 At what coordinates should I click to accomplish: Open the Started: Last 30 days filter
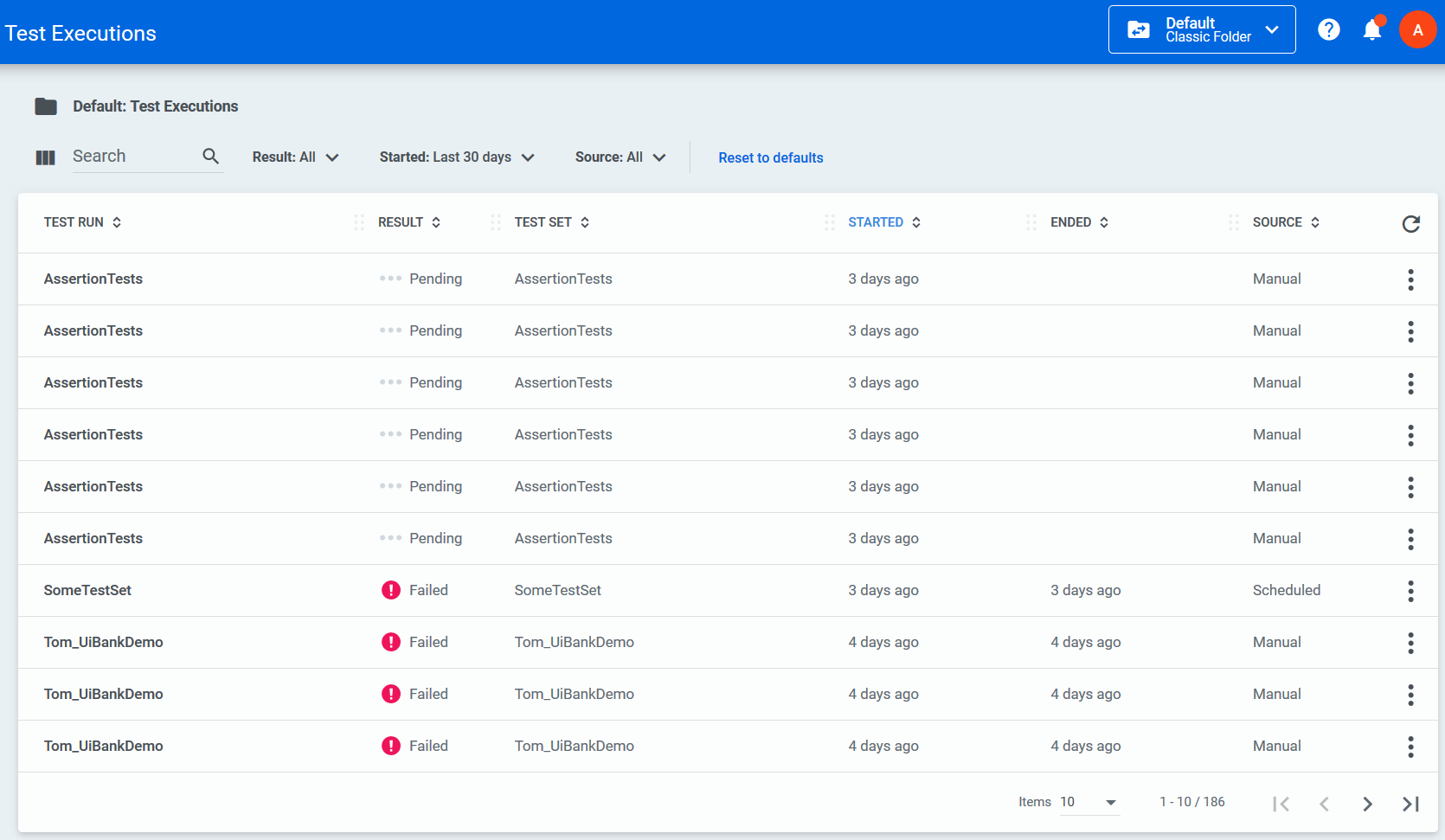click(x=456, y=157)
